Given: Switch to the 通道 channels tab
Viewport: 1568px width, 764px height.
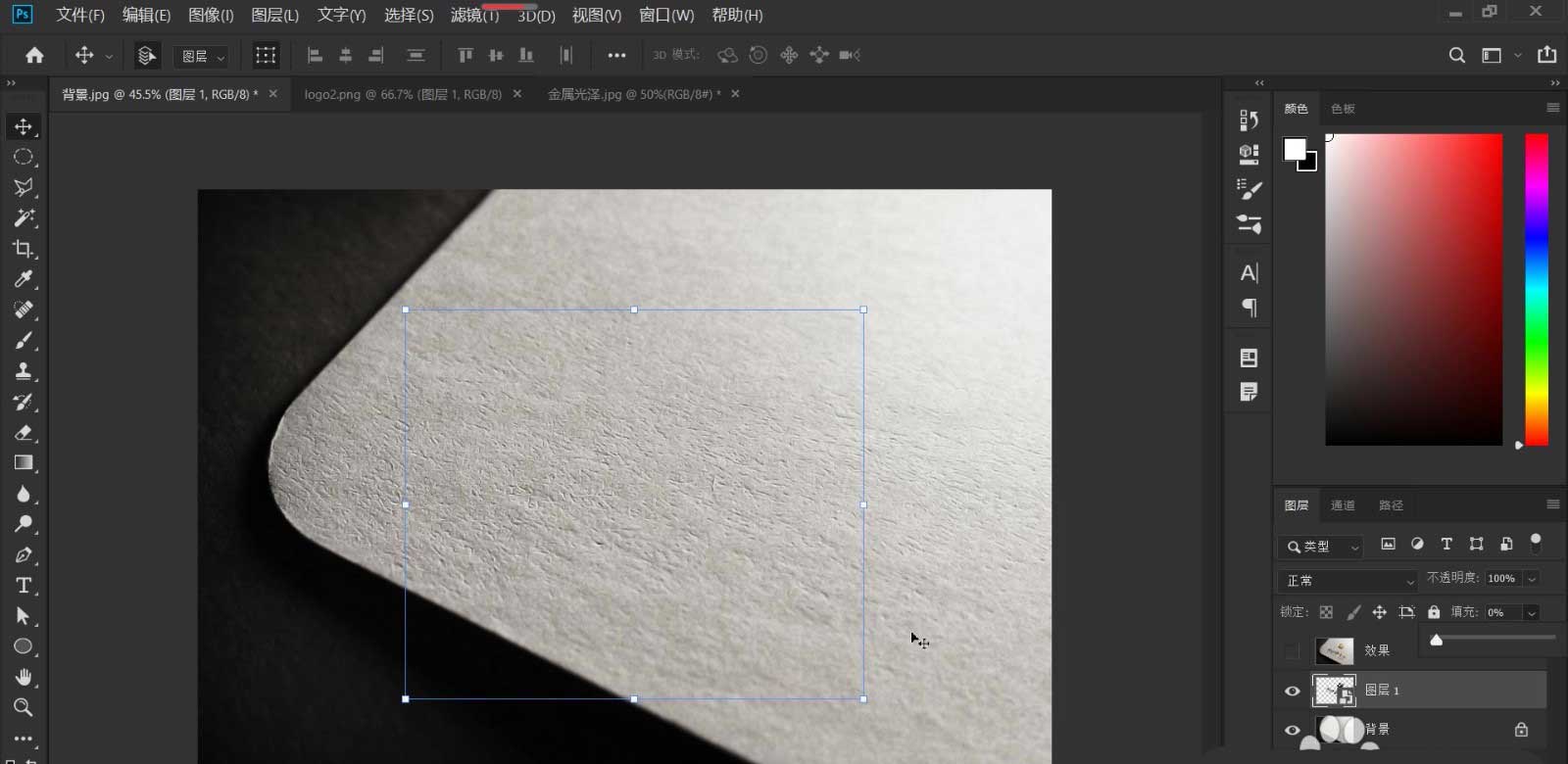Looking at the screenshot, I should [1343, 505].
